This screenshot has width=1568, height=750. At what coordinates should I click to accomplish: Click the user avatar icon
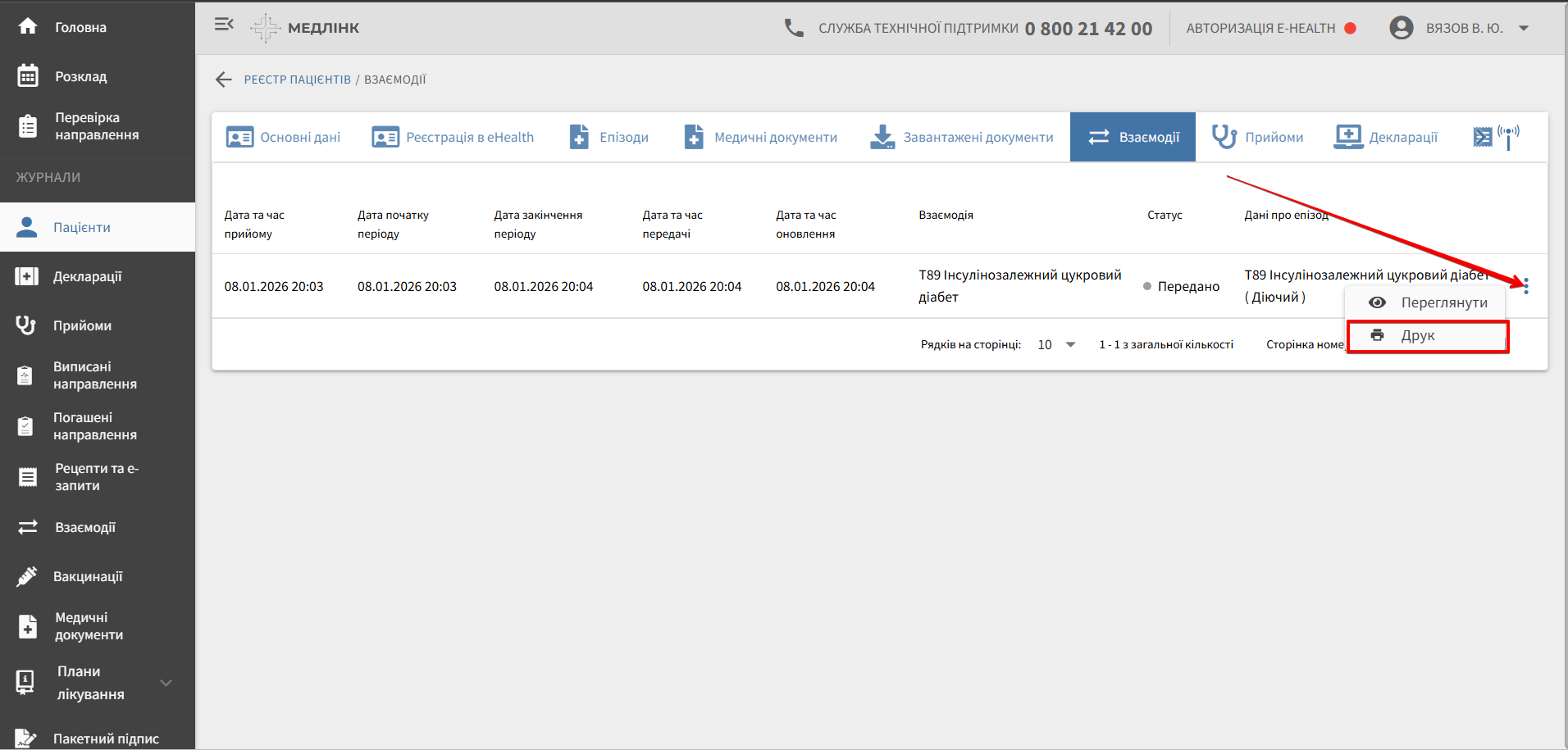(1401, 28)
